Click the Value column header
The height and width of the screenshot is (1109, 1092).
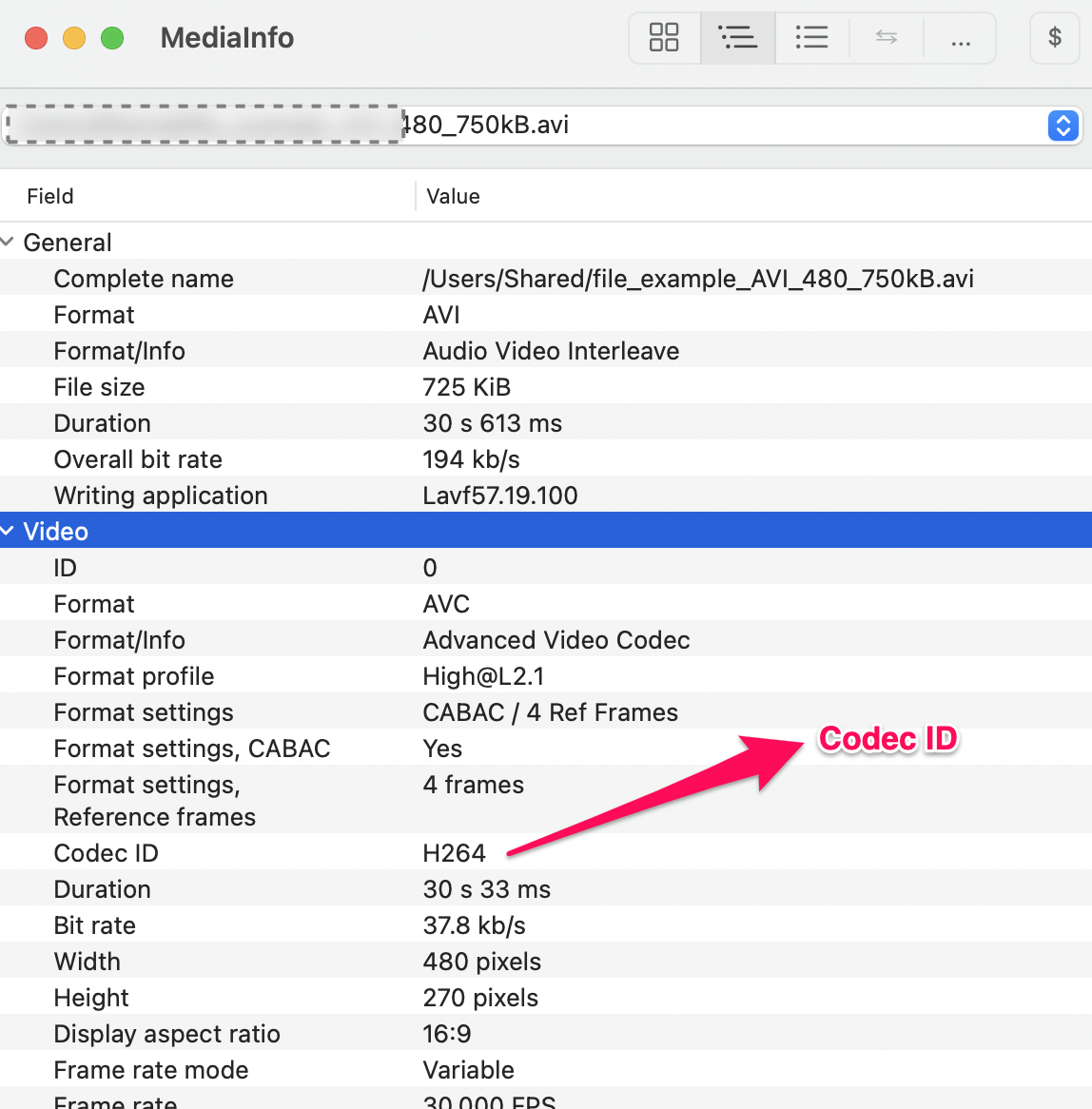(x=453, y=197)
